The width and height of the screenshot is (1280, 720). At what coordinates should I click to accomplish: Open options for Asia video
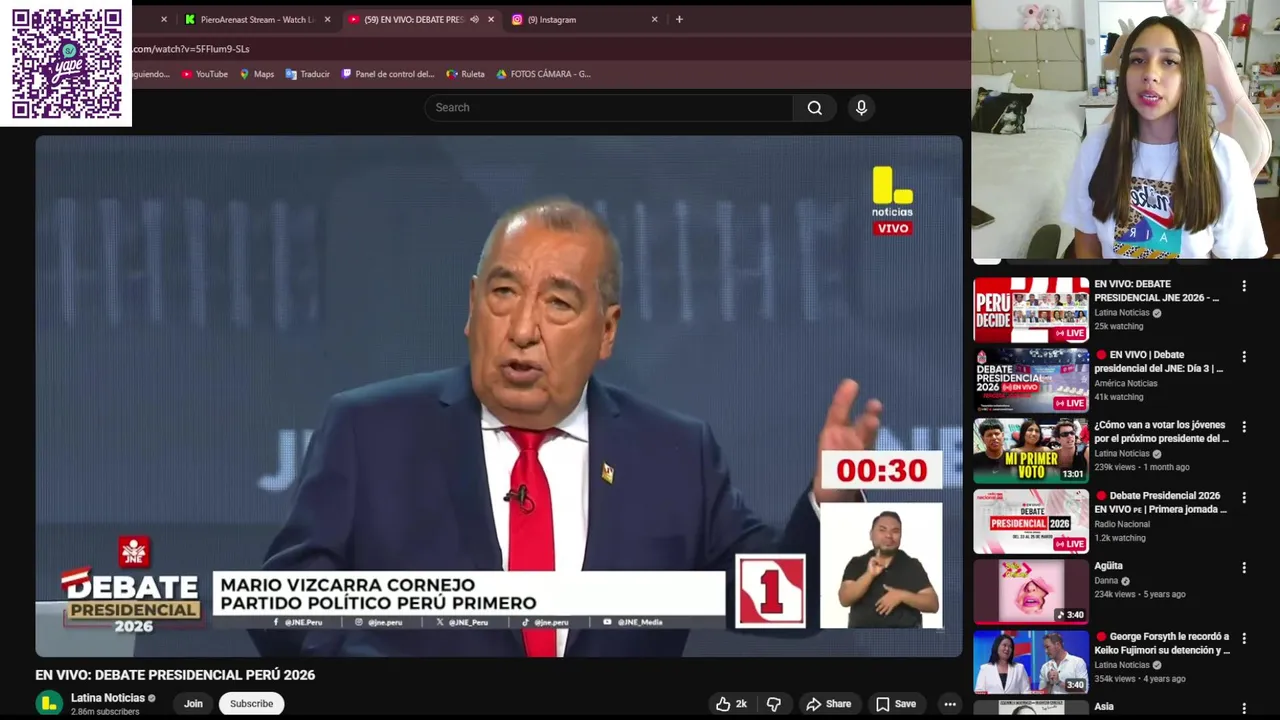[x=1244, y=708]
